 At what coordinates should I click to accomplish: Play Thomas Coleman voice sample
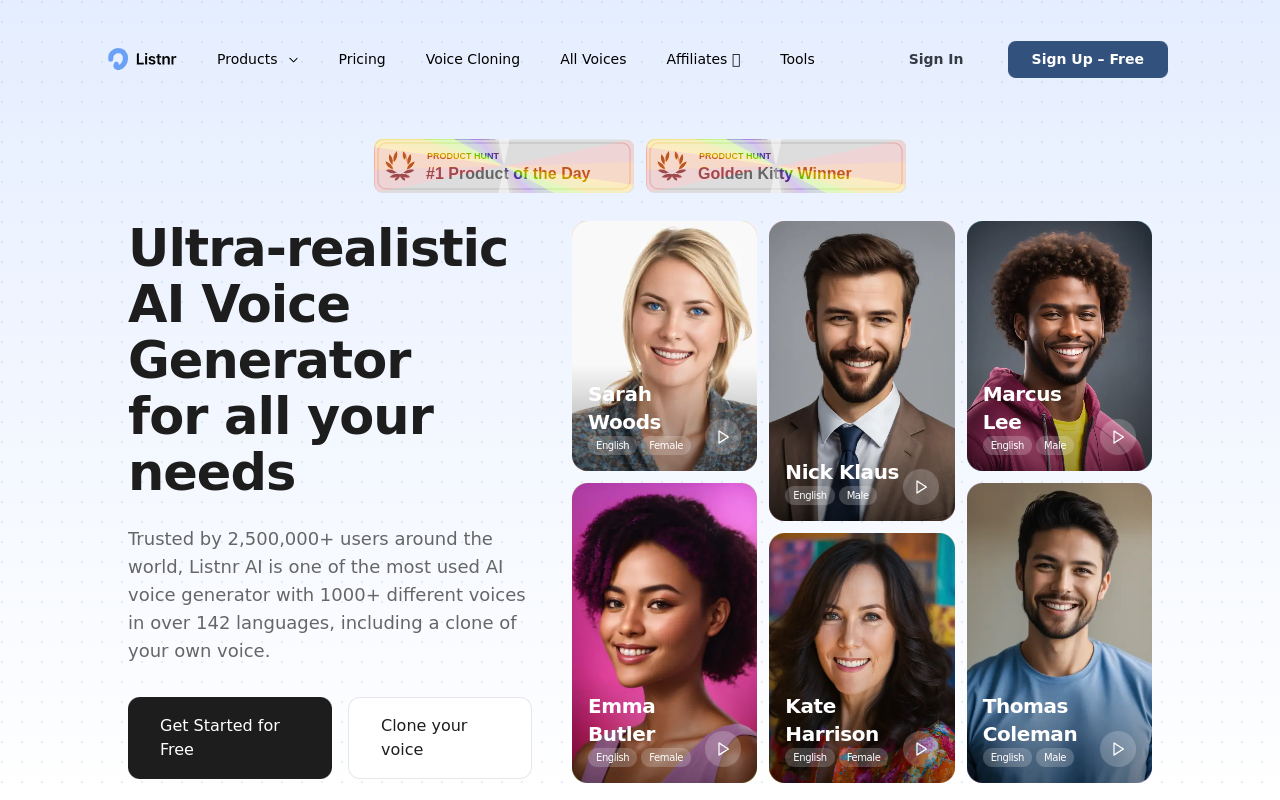1118,749
